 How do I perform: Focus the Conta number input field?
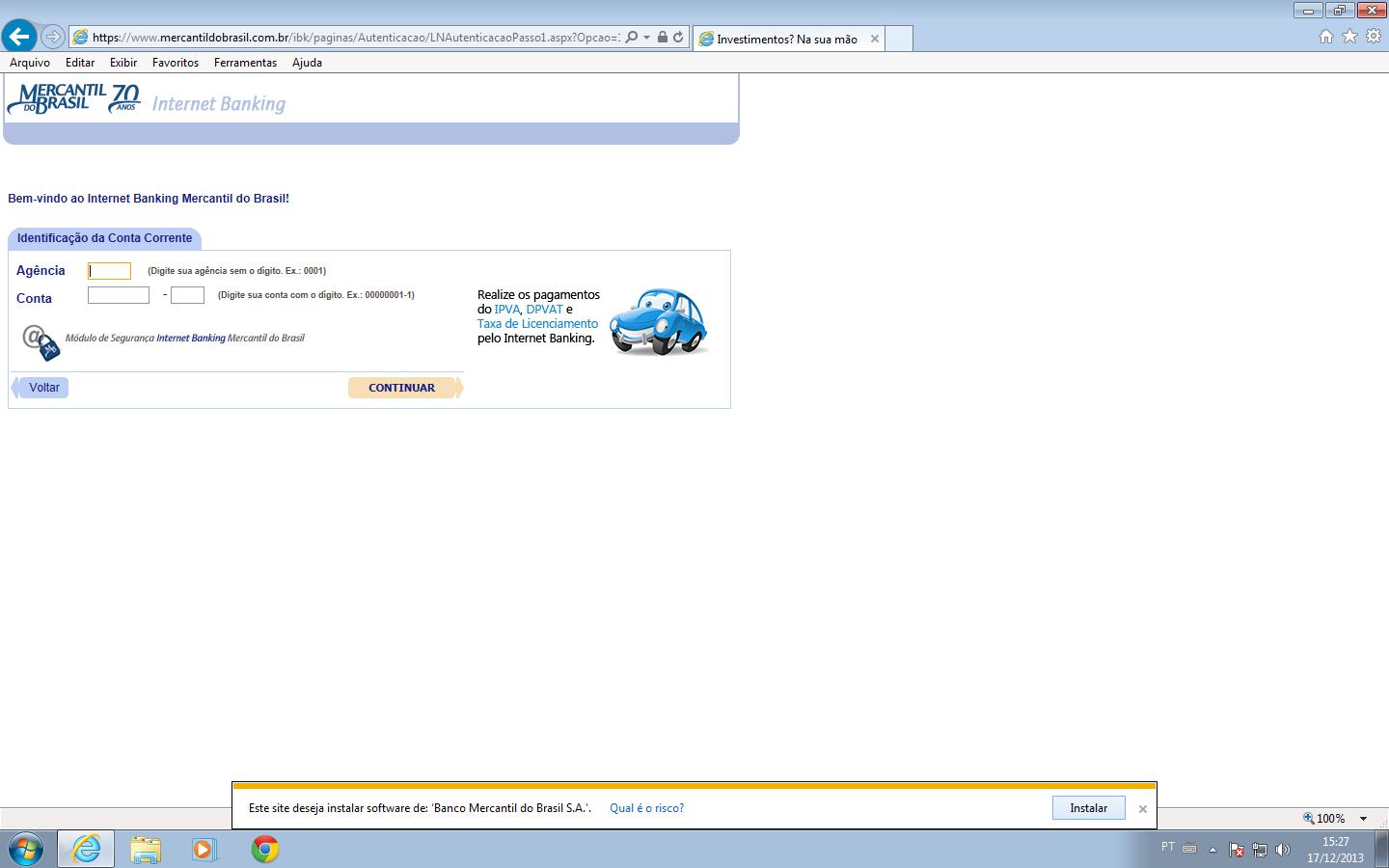(119, 295)
